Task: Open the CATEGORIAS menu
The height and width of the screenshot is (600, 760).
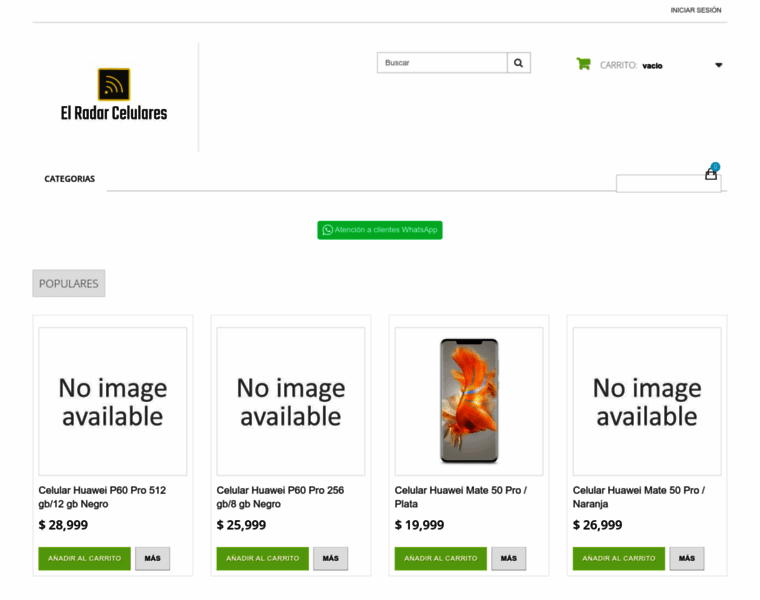Action: point(69,179)
